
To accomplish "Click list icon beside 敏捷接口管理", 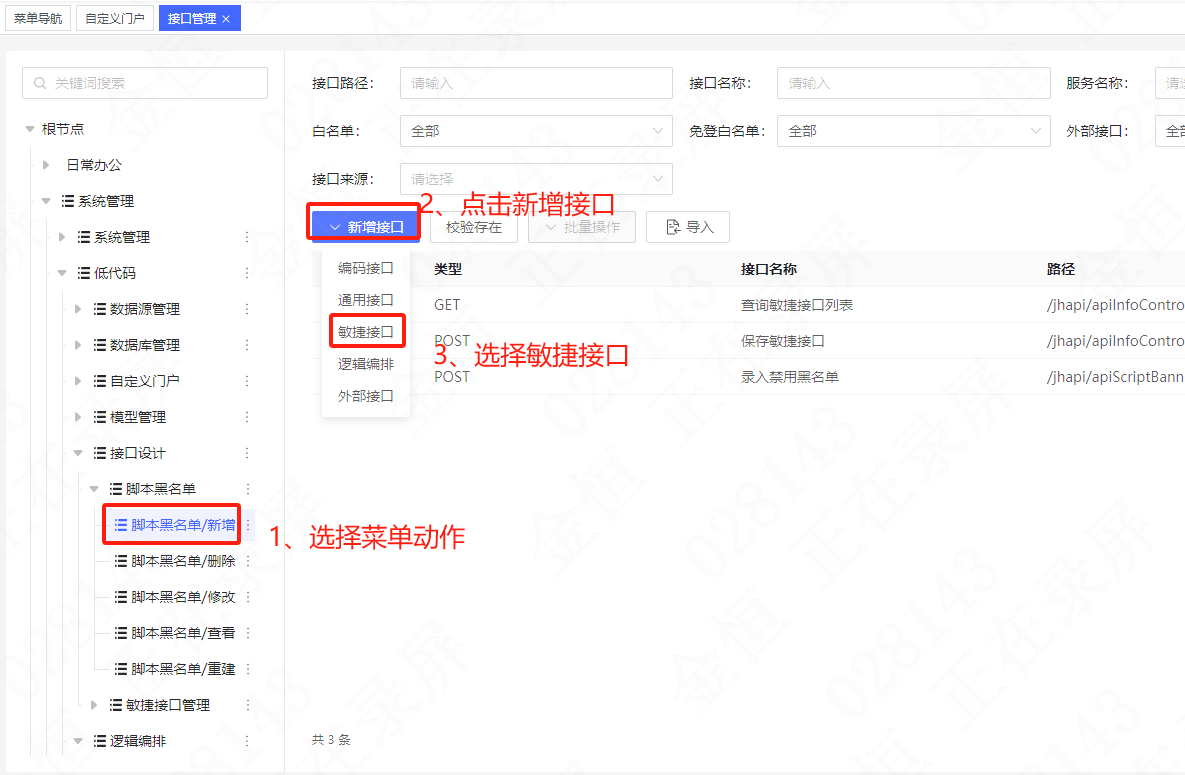I will pyautogui.click(x=116, y=705).
